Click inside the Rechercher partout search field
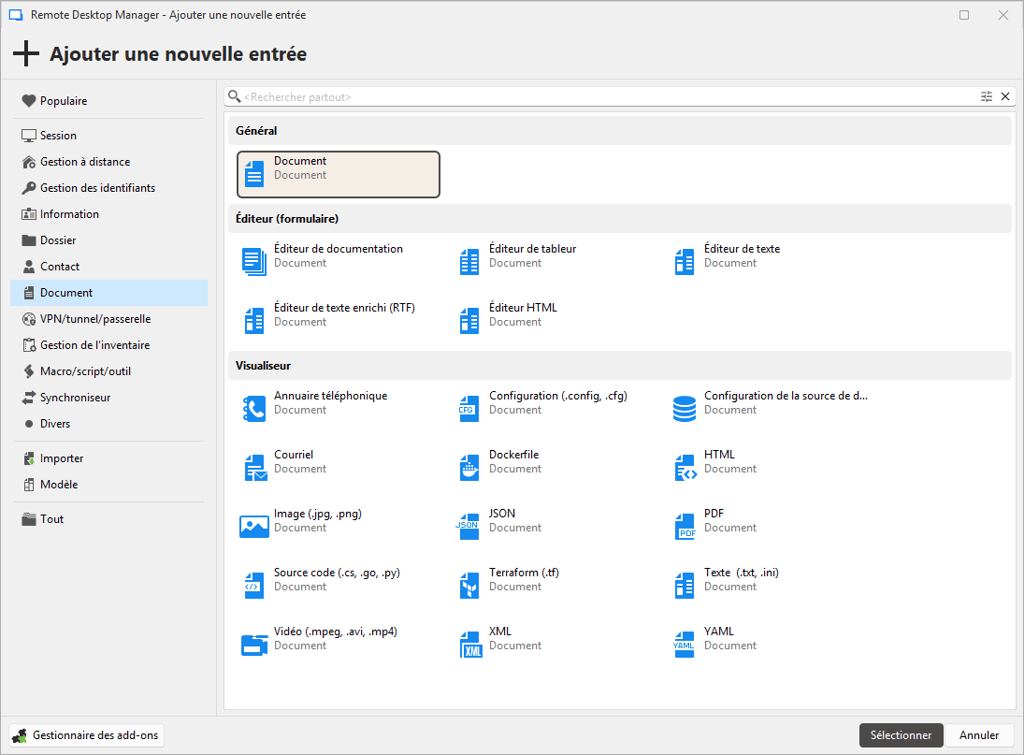 point(500,96)
